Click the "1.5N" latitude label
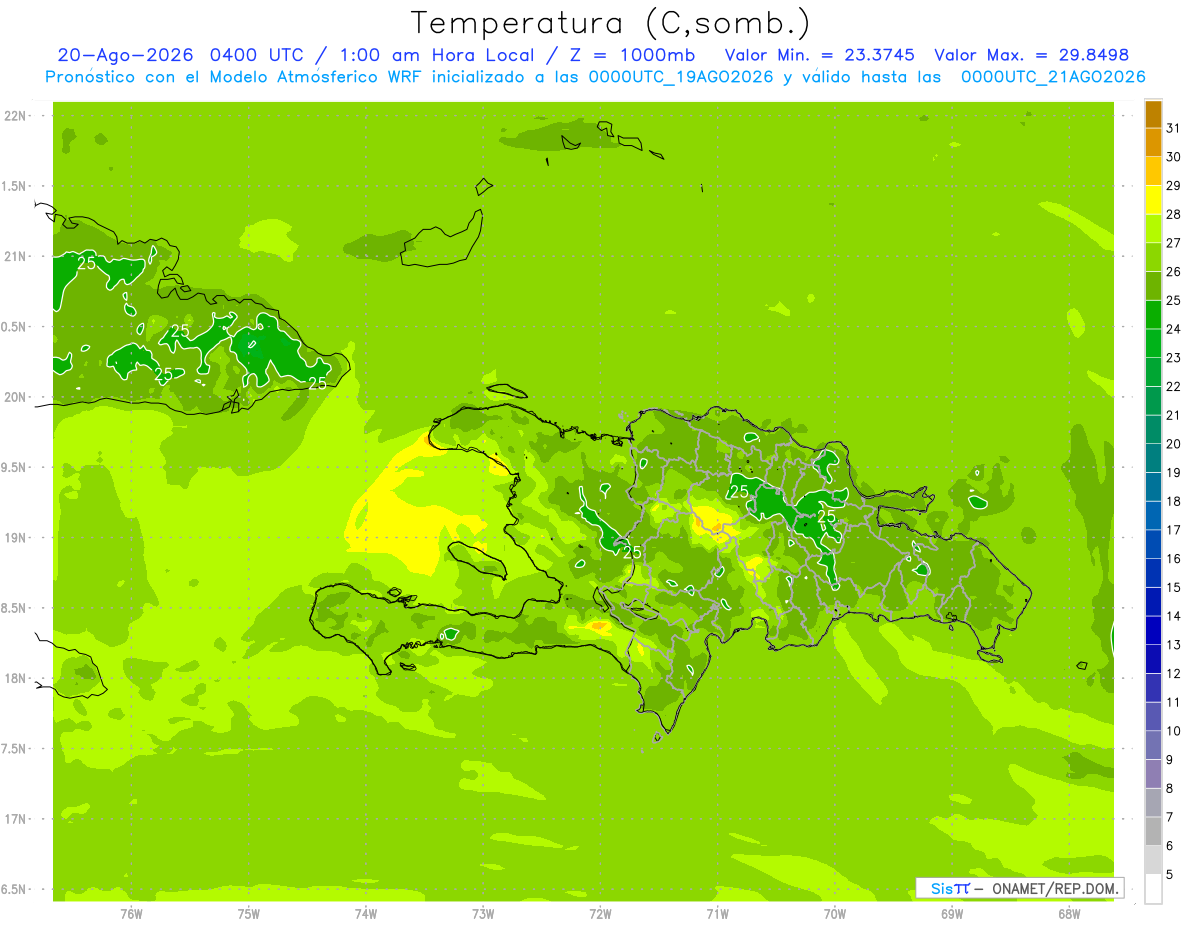The width and height of the screenshot is (1200, 927). pos(15,186)
